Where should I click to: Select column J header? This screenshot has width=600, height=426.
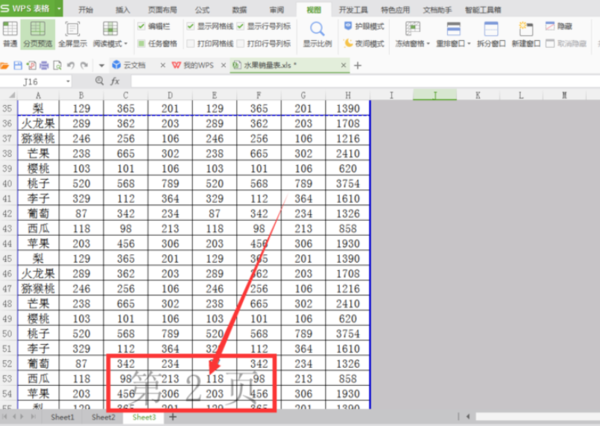pyautogui.click(x=435, y=95)
